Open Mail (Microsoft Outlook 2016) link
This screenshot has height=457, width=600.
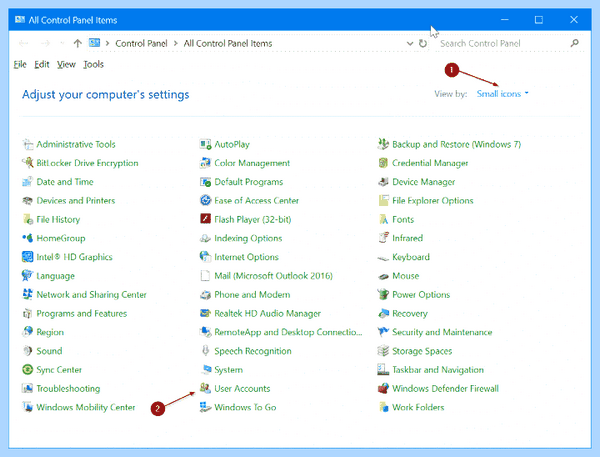click(273, 276)
